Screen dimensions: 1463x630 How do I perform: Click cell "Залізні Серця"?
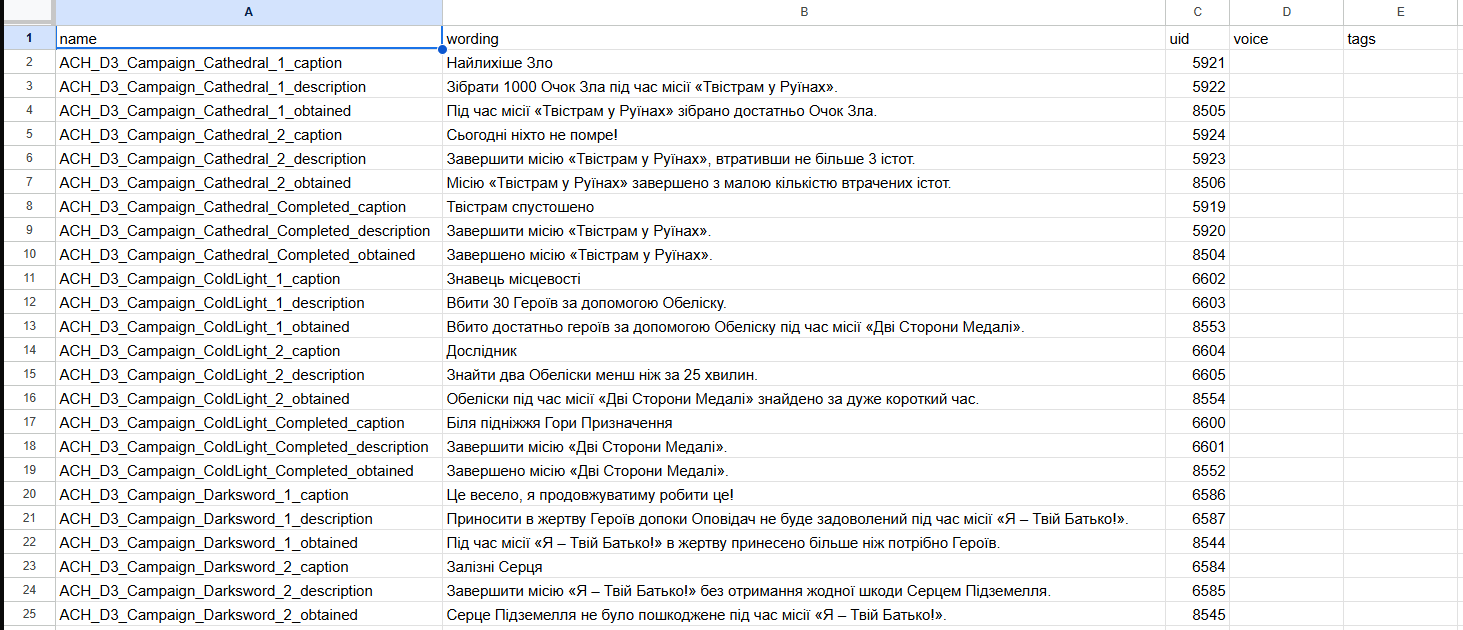tap(803, 567)
